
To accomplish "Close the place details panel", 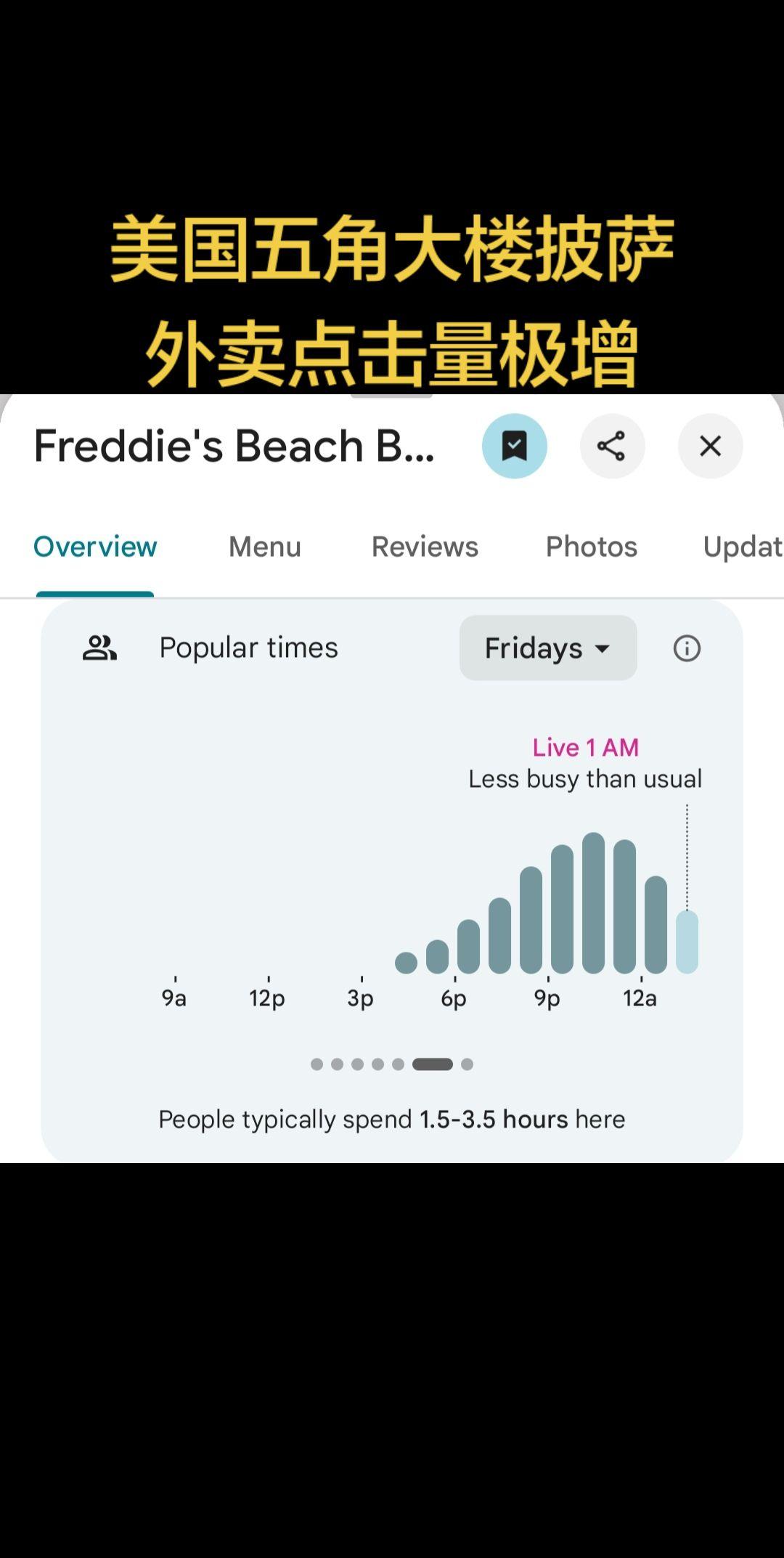I will (710, 446).
